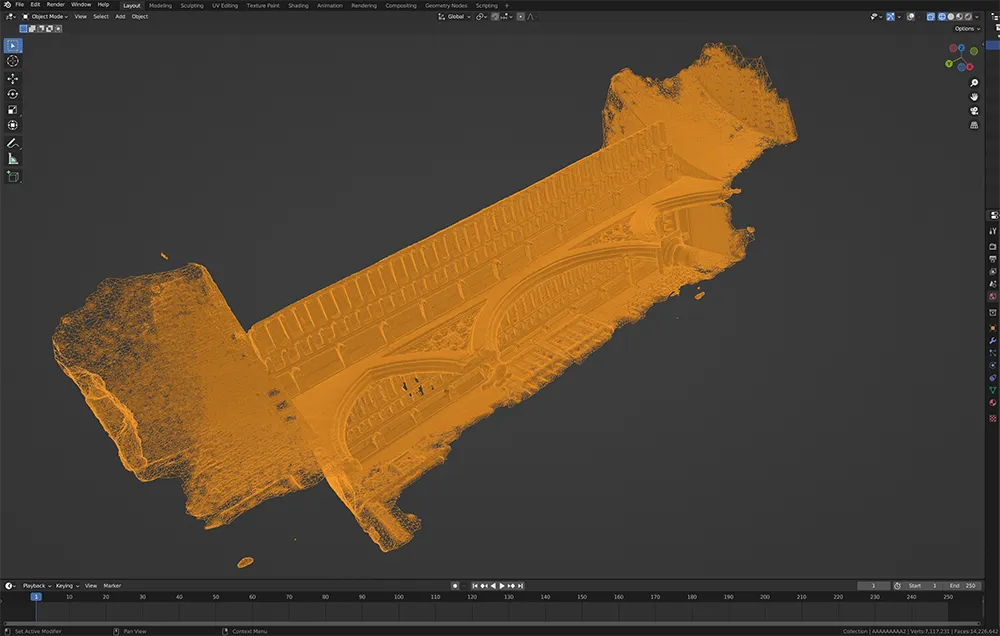
Task: Expand the Options dropdown in viewport
Action: point(966,28)
